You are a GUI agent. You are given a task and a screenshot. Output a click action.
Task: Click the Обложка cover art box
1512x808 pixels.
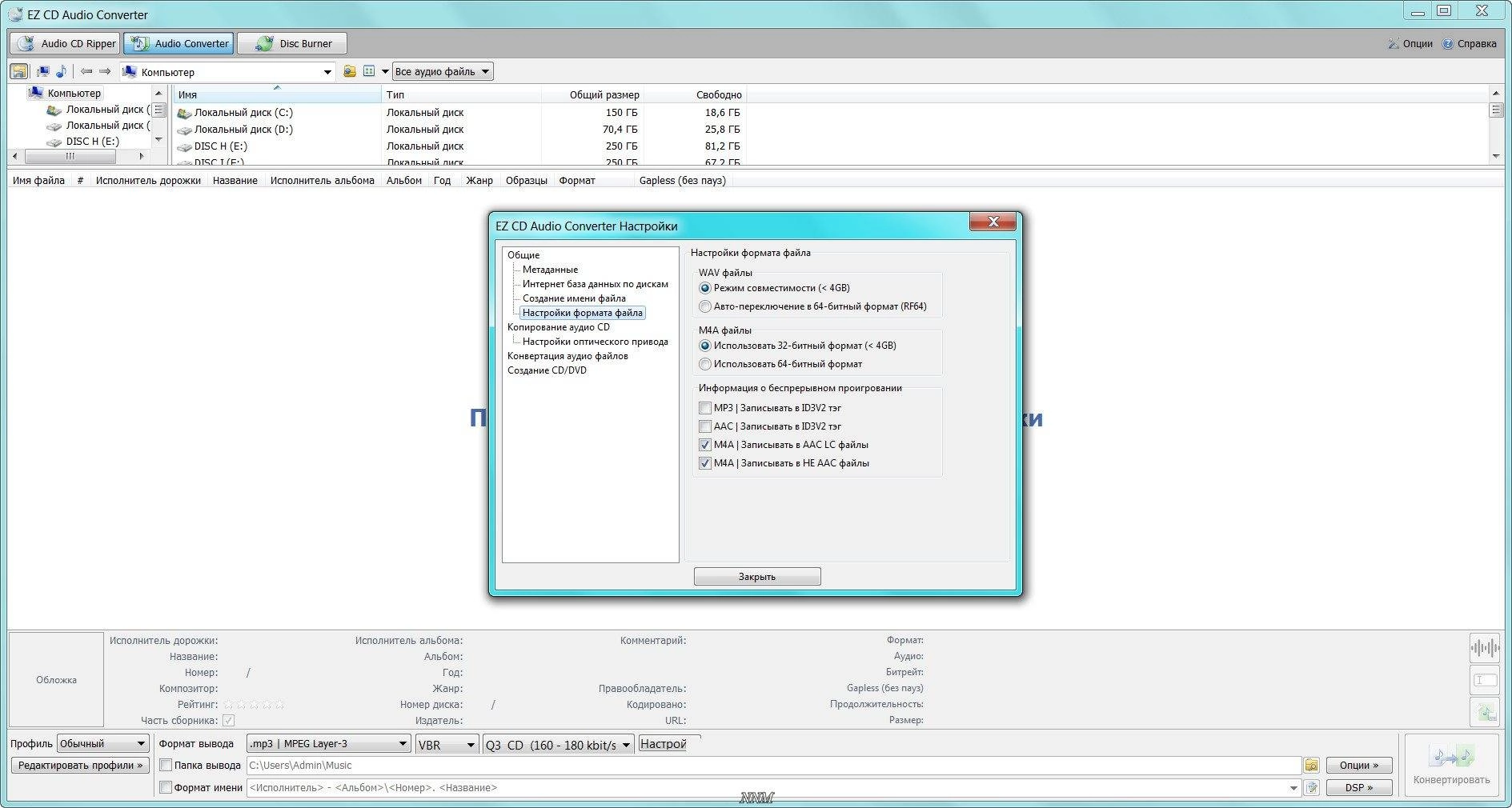tap(56, 679)
